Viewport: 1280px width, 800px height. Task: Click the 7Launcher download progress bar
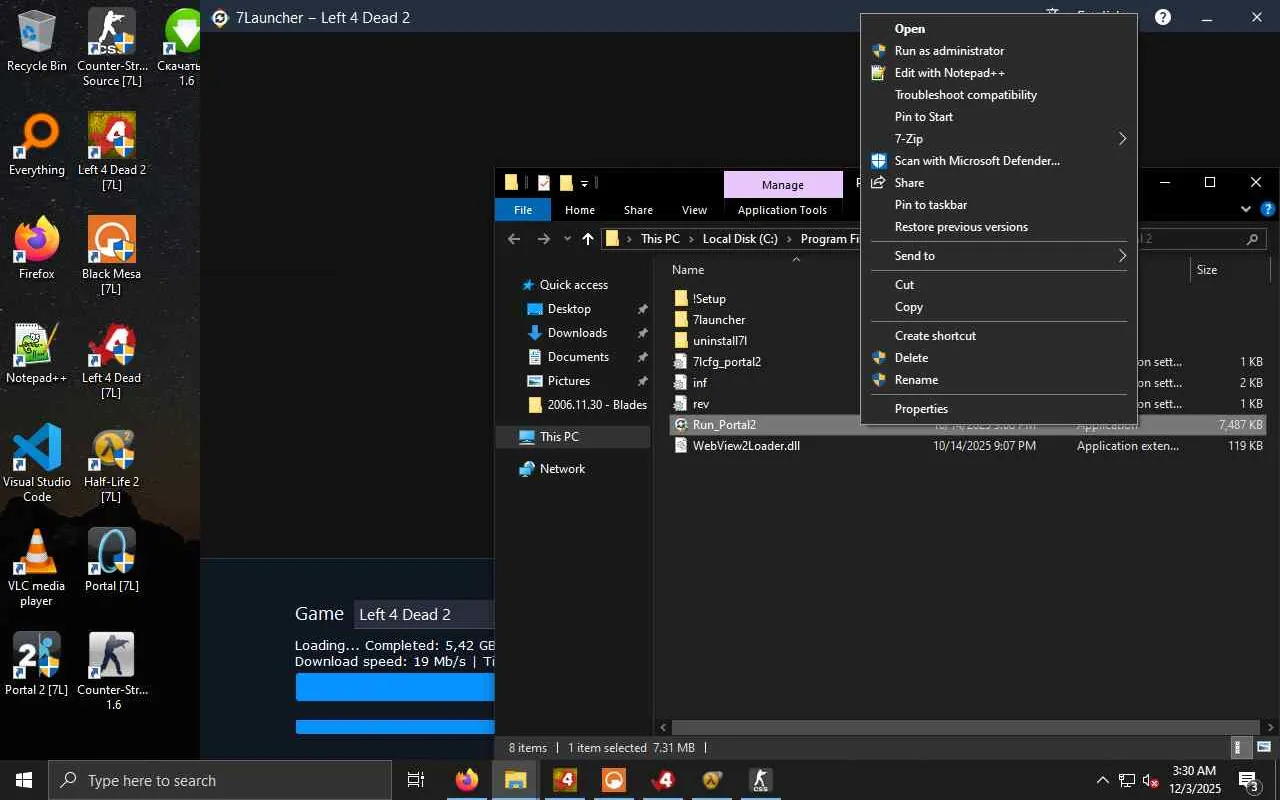(x=395, y=687)
